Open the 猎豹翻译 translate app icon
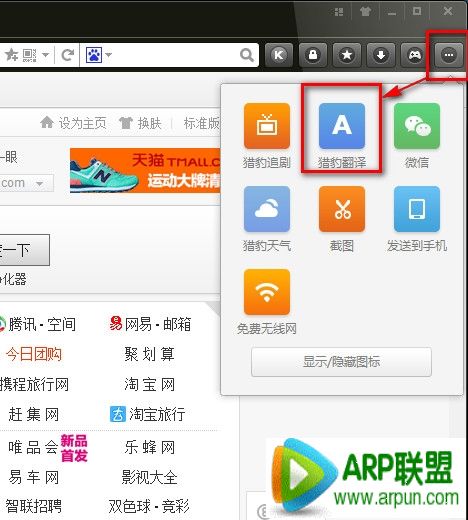Viewport: 468px width, 520px height. pyautogui.click(x=342, y=126)
